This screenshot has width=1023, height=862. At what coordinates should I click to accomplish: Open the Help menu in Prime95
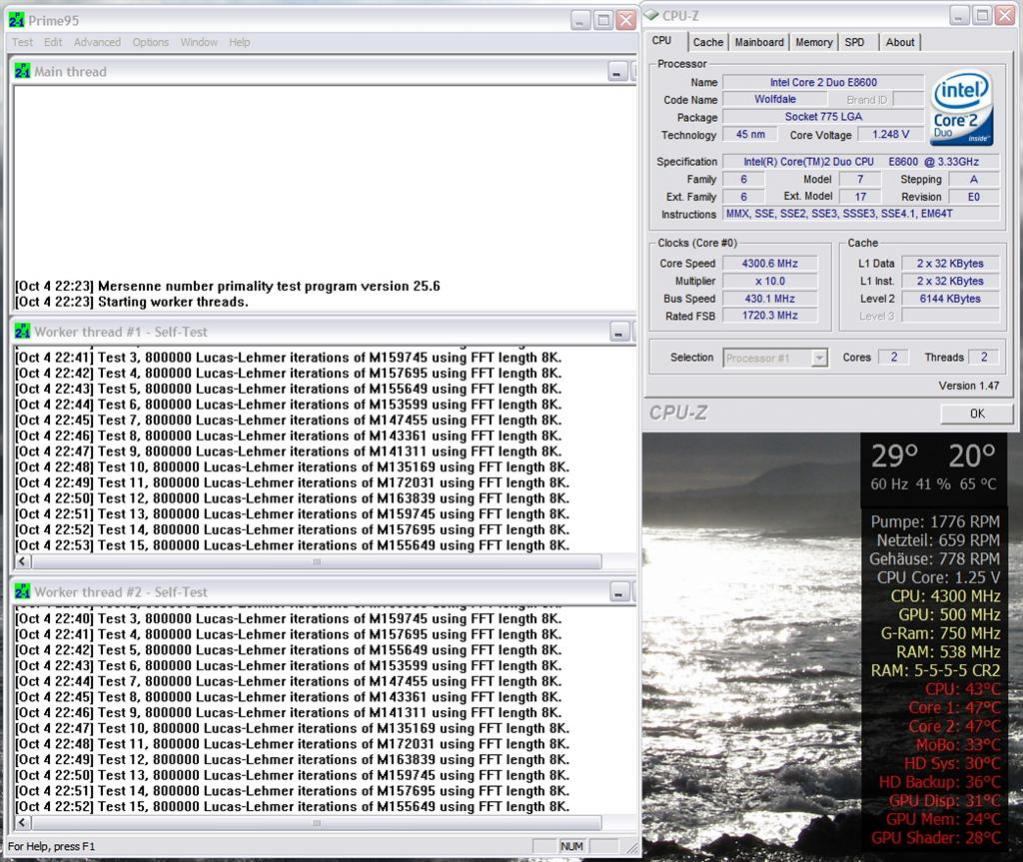[239, 42]
